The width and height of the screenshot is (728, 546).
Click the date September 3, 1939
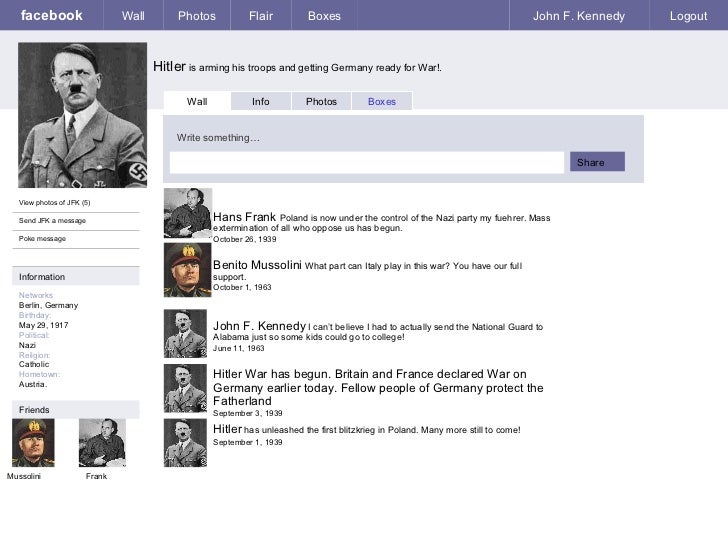(247, 413)
